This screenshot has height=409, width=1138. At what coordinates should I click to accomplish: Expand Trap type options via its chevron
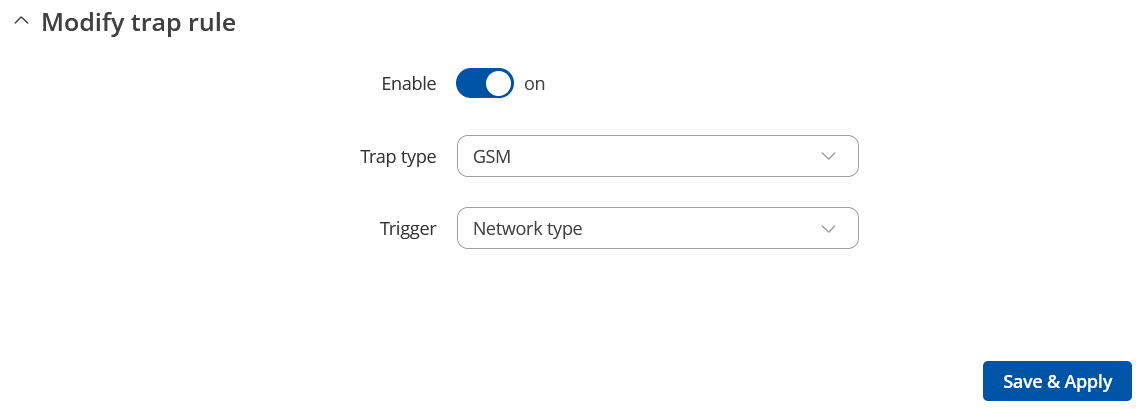click(x=828, y=156)
